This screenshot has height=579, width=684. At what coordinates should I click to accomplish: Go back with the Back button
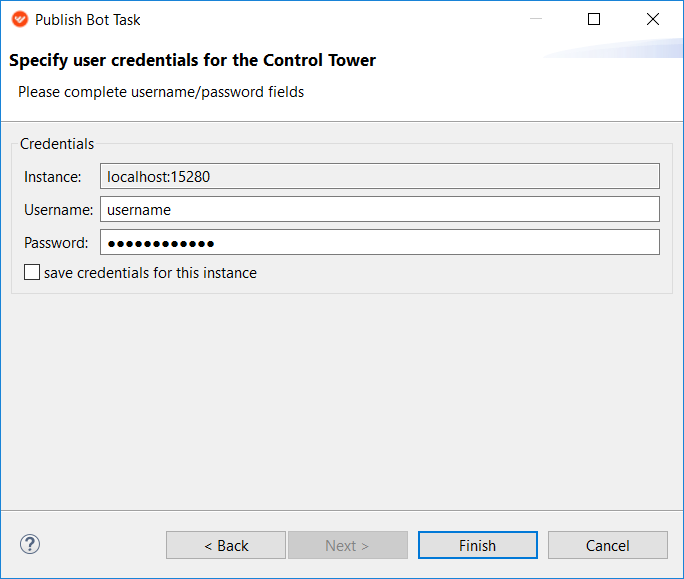pyautogui.click(x=226, y=545)
